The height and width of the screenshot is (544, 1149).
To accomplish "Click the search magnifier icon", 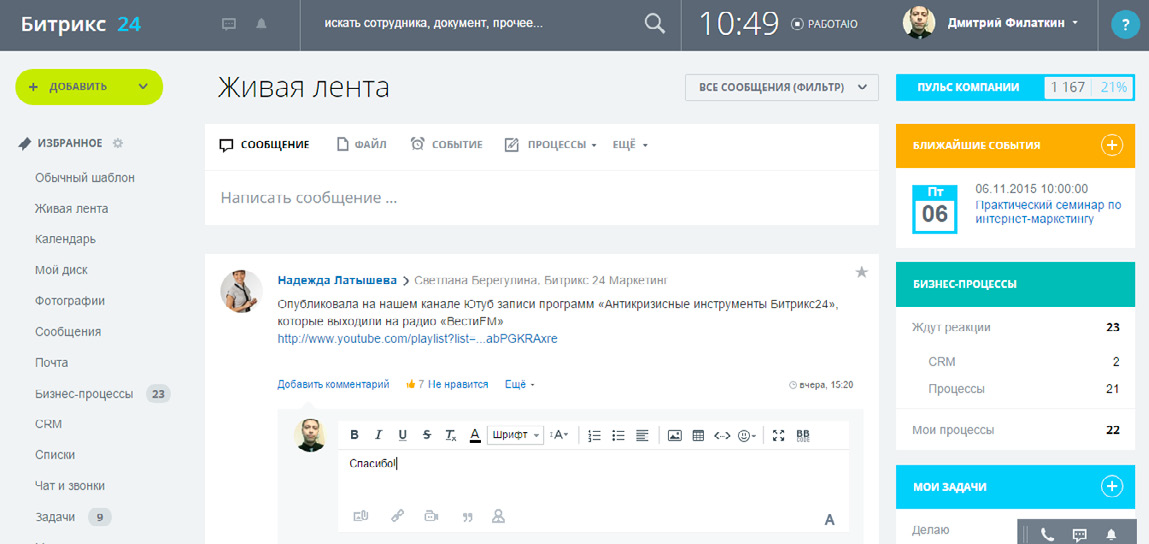I will point(654,24).
